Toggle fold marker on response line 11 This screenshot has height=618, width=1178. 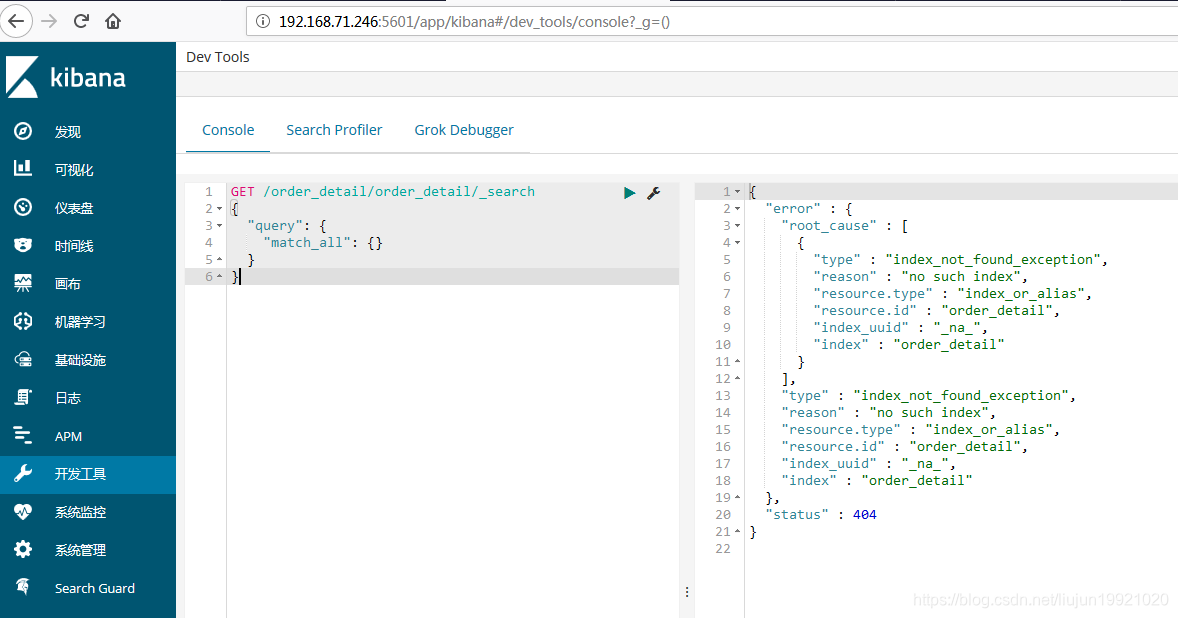pyautogui.click(x=738, y=361)
